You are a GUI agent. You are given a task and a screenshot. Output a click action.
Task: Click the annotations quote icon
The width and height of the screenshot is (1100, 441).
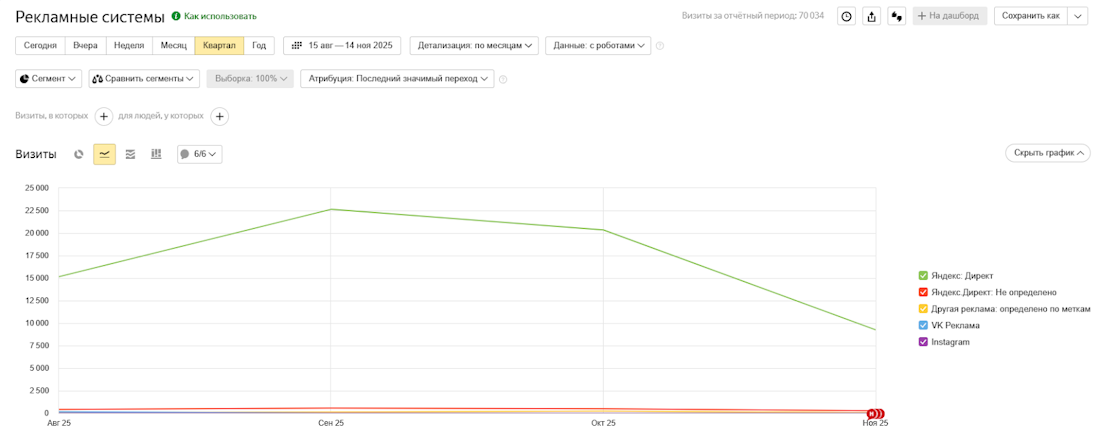click(896, 16)
